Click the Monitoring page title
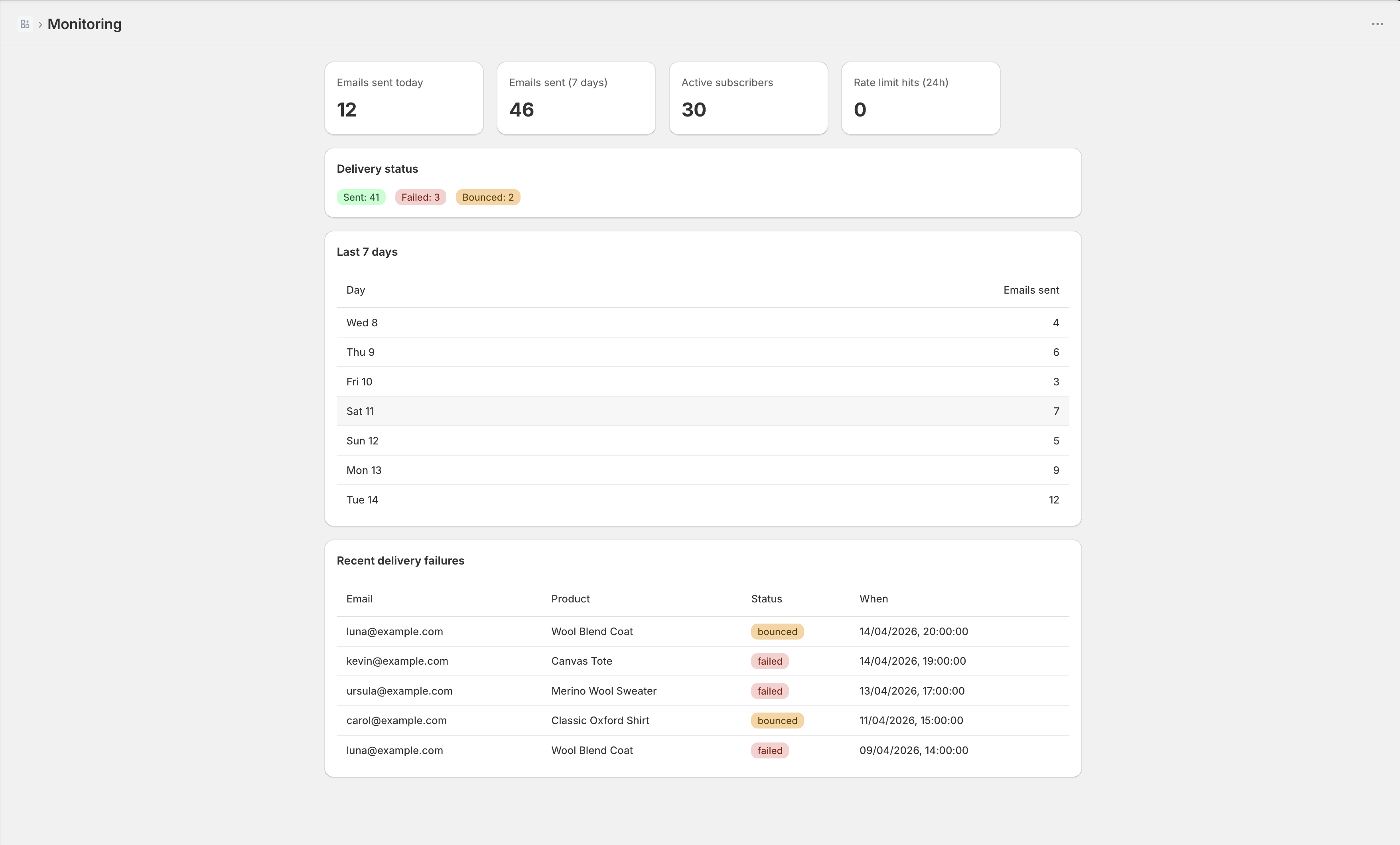1400x845 pixels. tap(85, 24)
